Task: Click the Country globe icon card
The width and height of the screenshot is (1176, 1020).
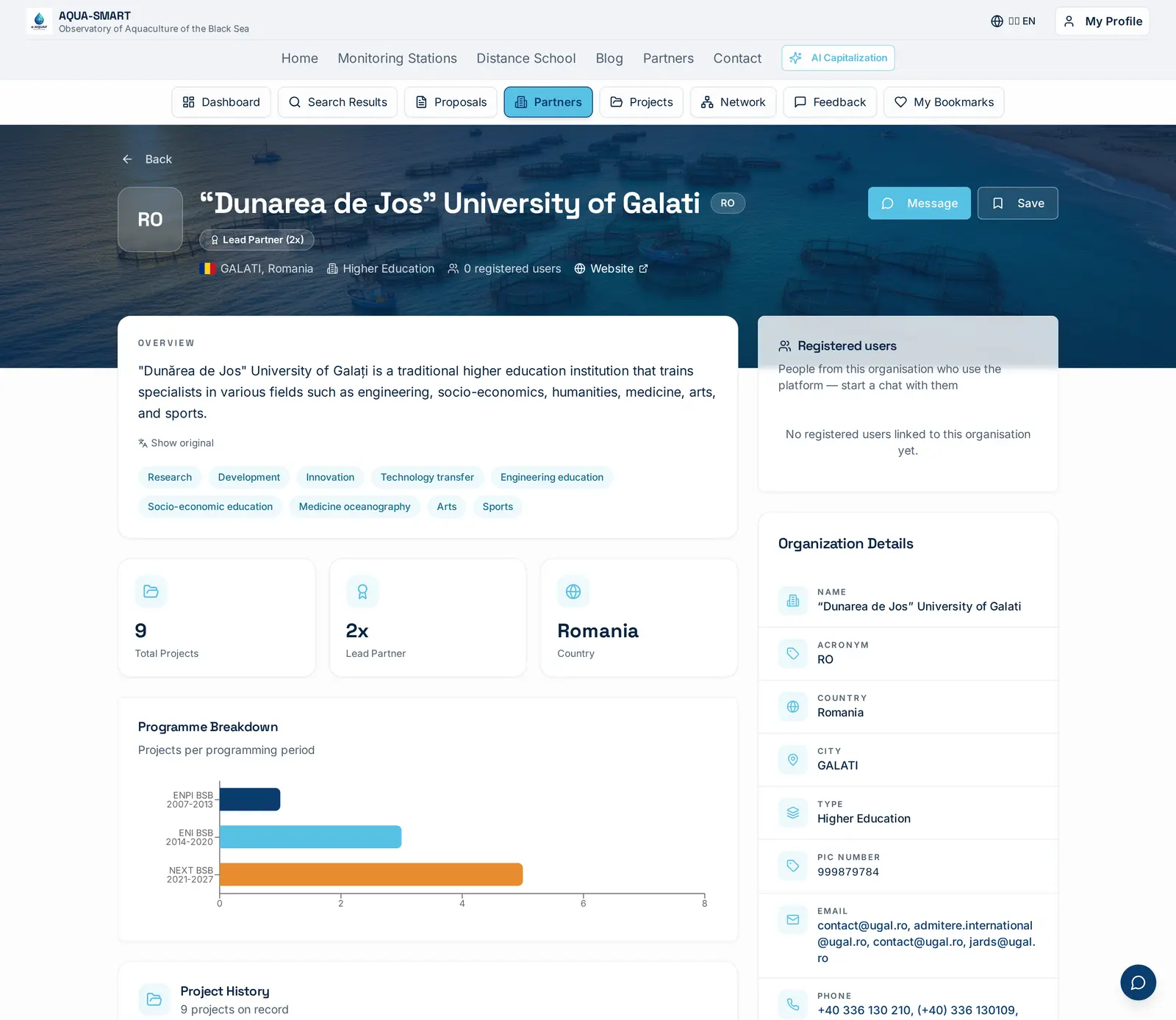Action: 573,592
